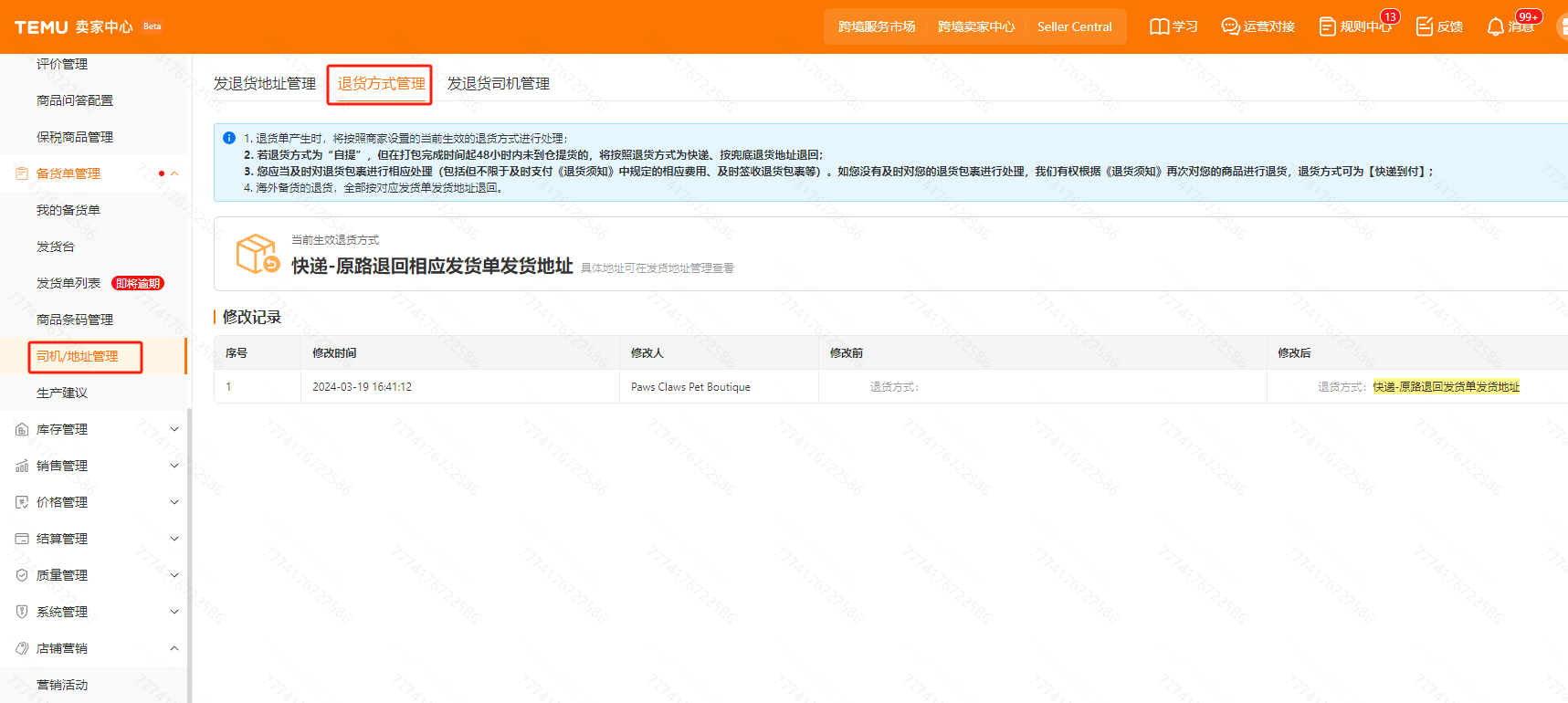
Task: Expand the 系统管理 chevron
Action: click(x=174, y=612)
